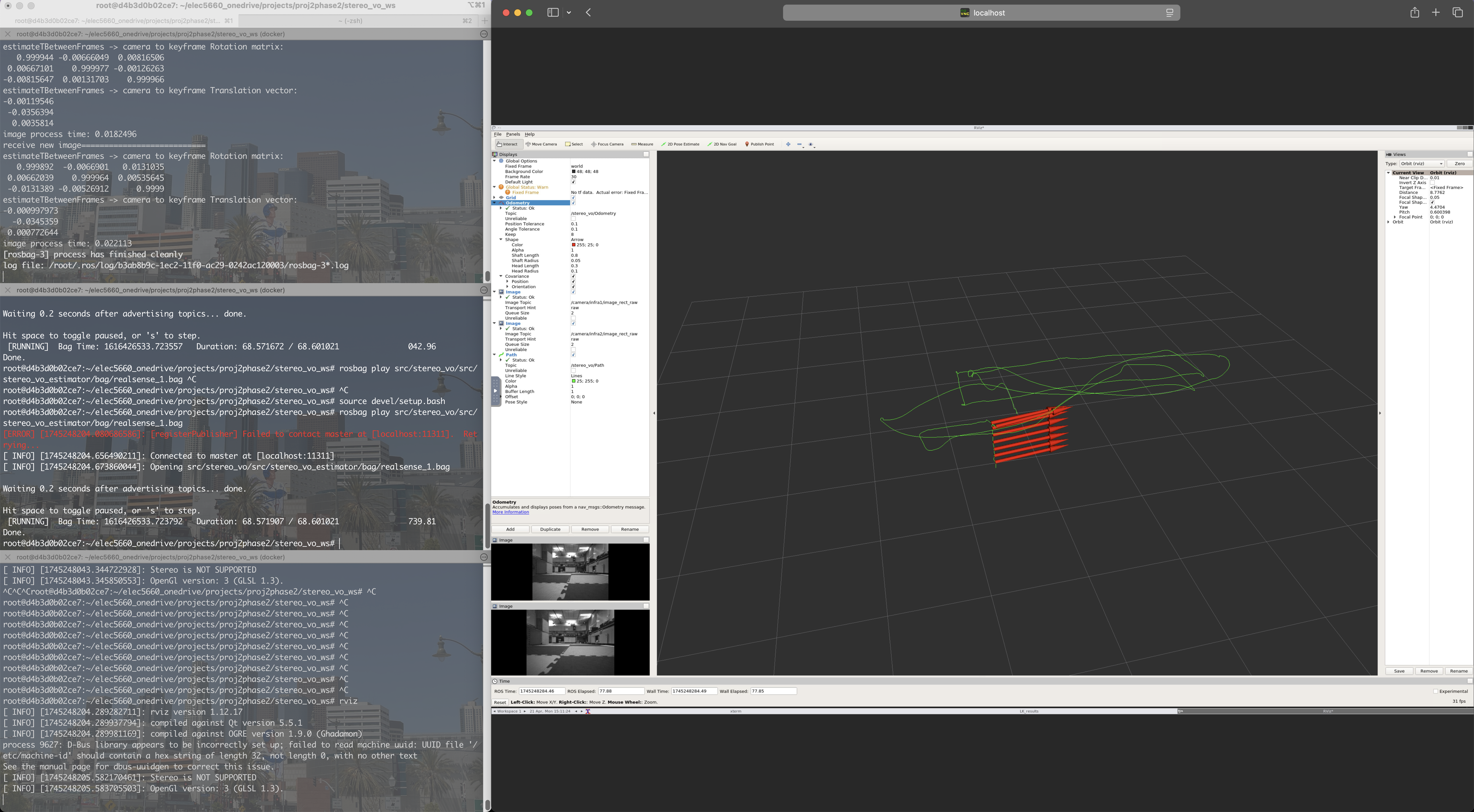The height and width of the screenshot is (812, 1474).
Task: Collapse the Global Options tree node
Action: pos(494,161)
